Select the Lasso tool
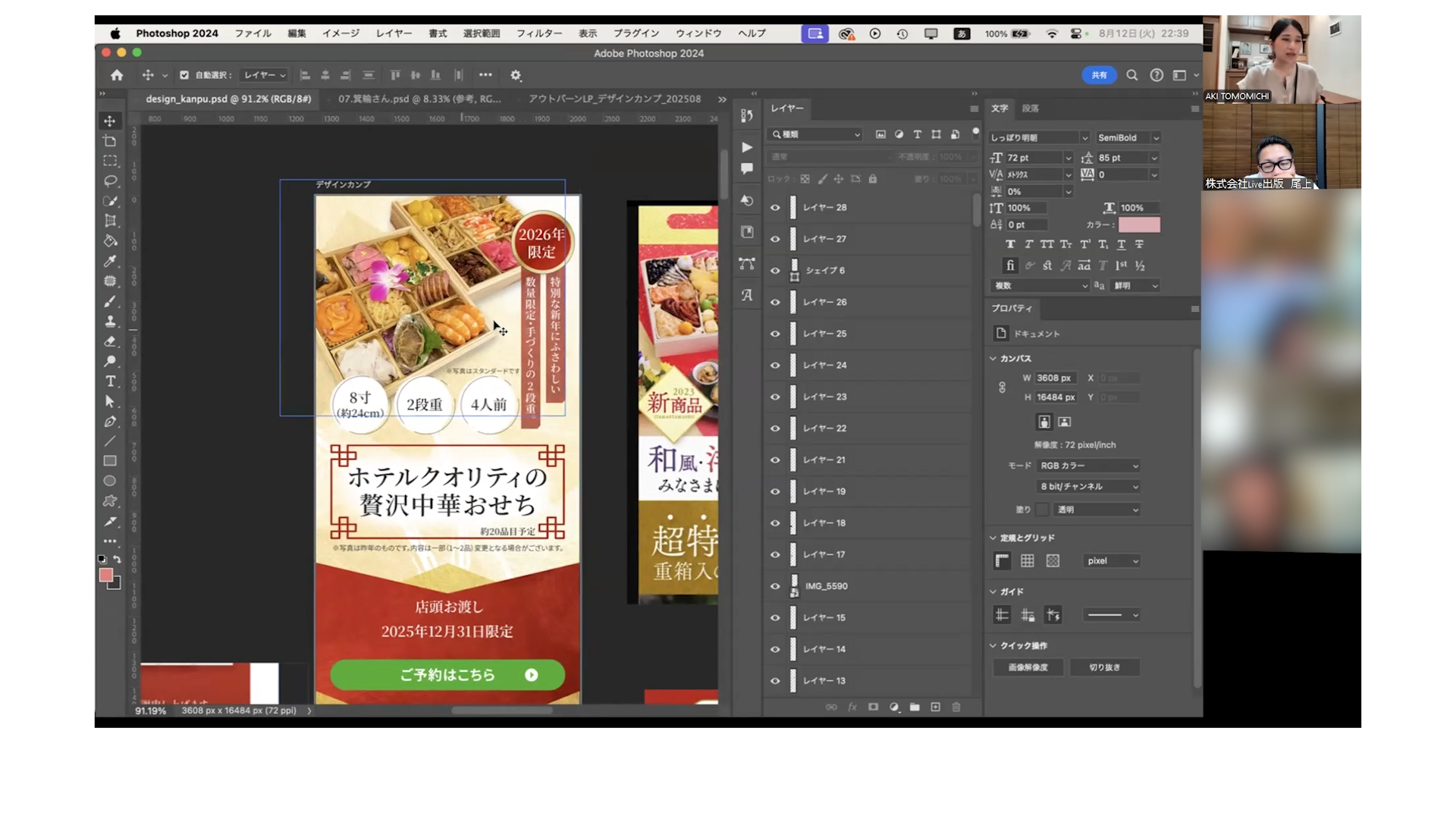Viewport: 1456px width, 819px height. tap(110, 181)
